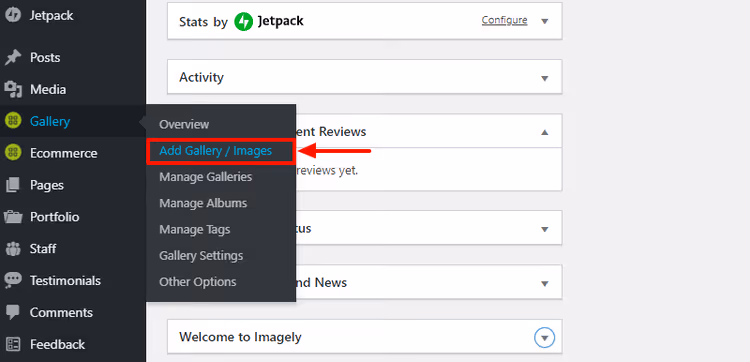Expand the Stats by Jetpack widget
The height and width of the screenshot is (362, 750).
(544, 22)
